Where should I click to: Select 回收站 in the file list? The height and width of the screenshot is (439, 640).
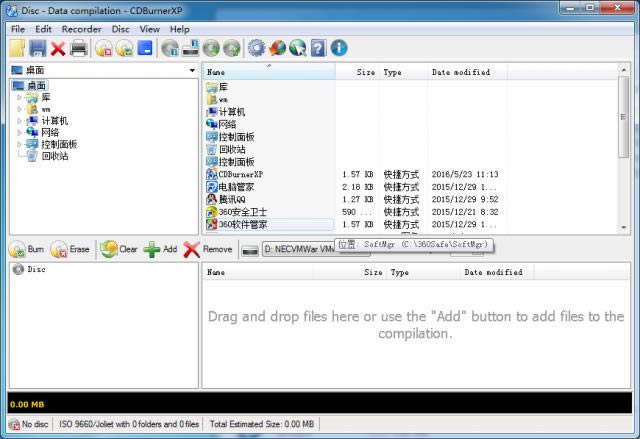[x=232, y=149]
